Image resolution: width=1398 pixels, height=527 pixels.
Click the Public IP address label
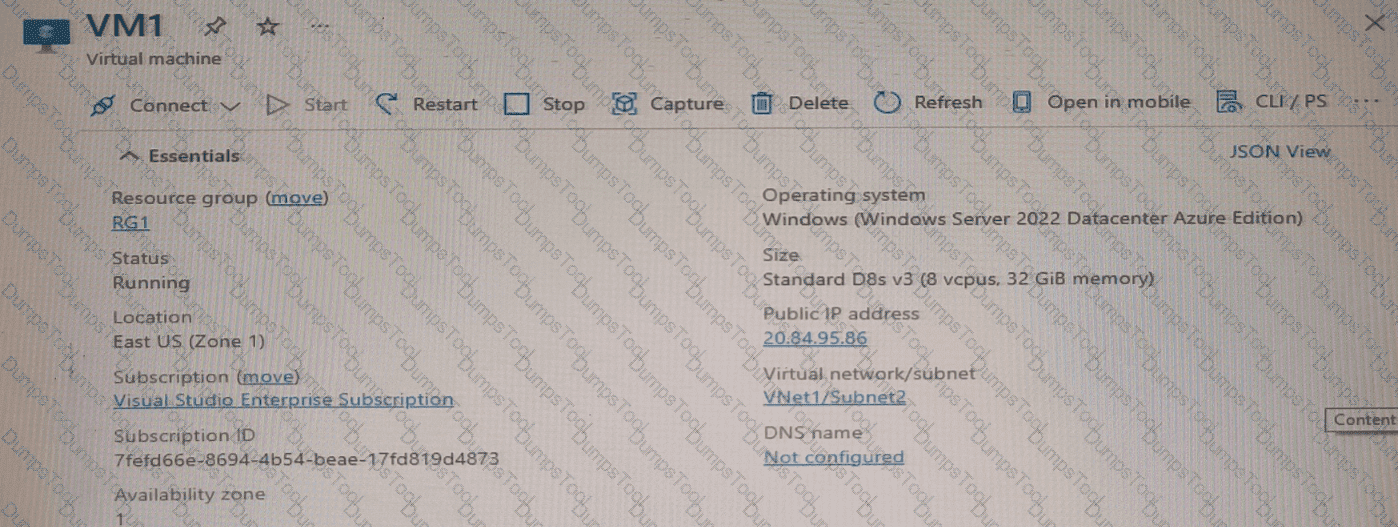[x=841, y=314]
